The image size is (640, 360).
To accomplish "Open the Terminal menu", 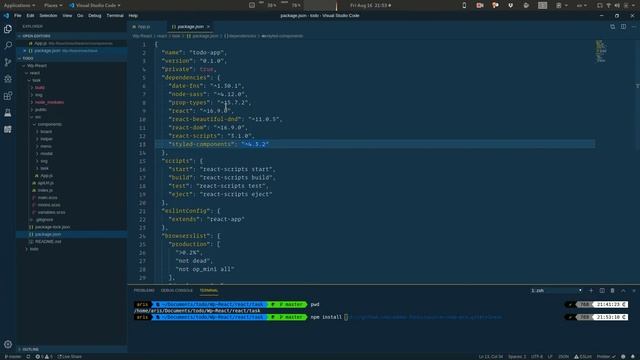I will (x=115, y=16).
